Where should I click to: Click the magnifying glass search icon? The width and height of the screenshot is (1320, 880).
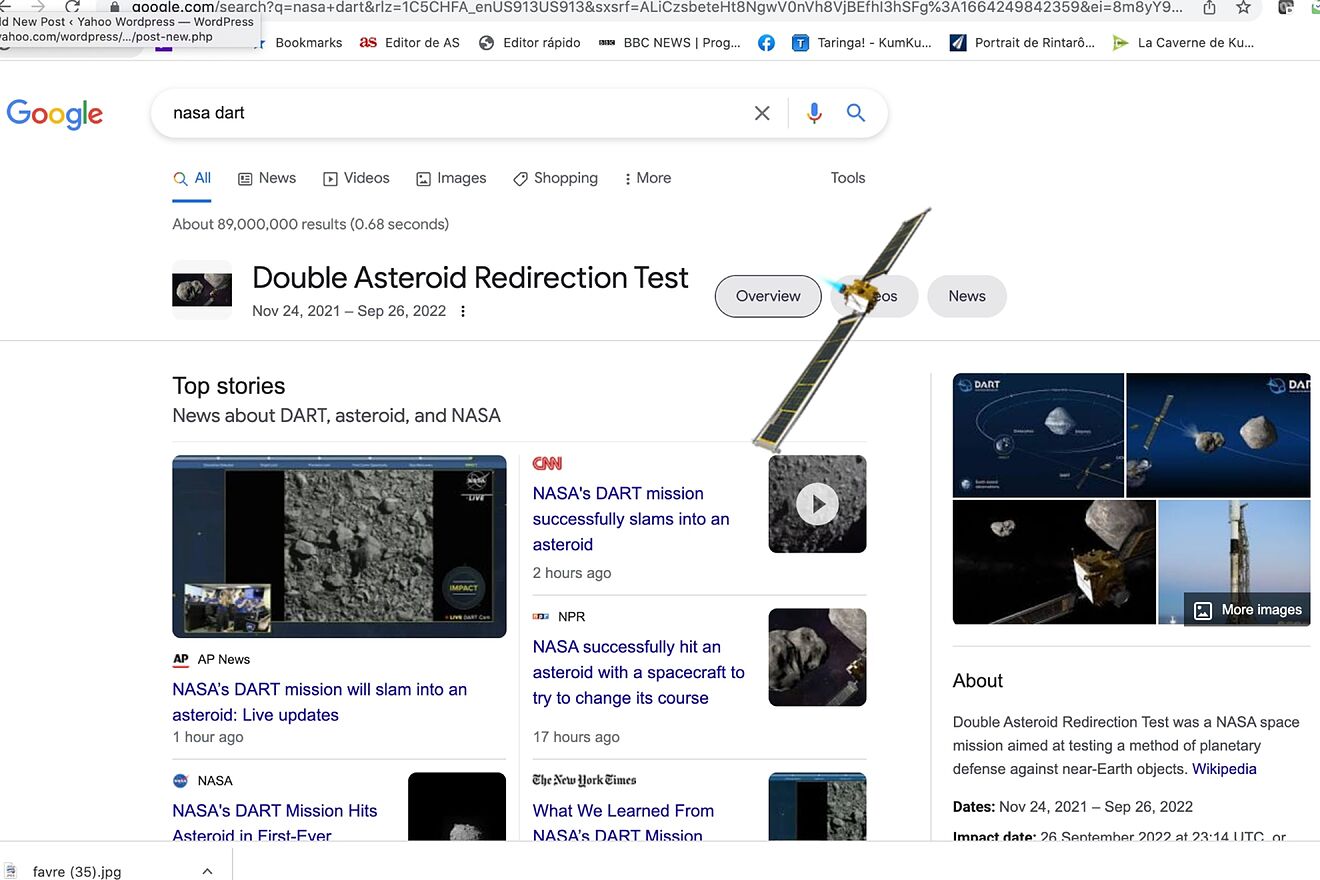(x=855, y=113)
